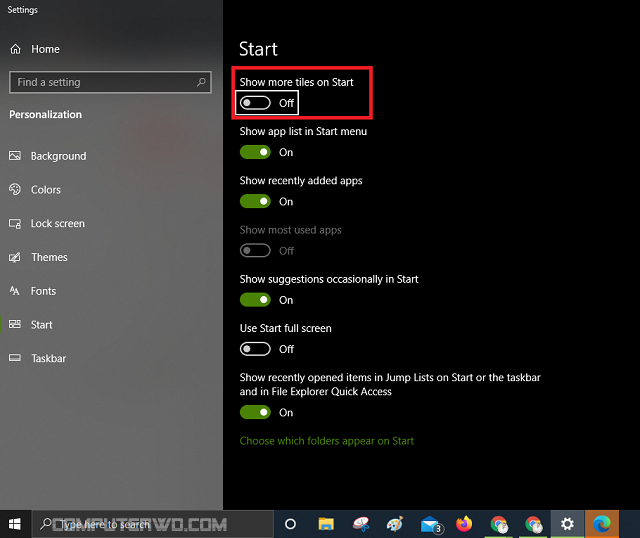Disable Show recently added apps
This screenshot has height=538, width=640.
click(255, 201)
